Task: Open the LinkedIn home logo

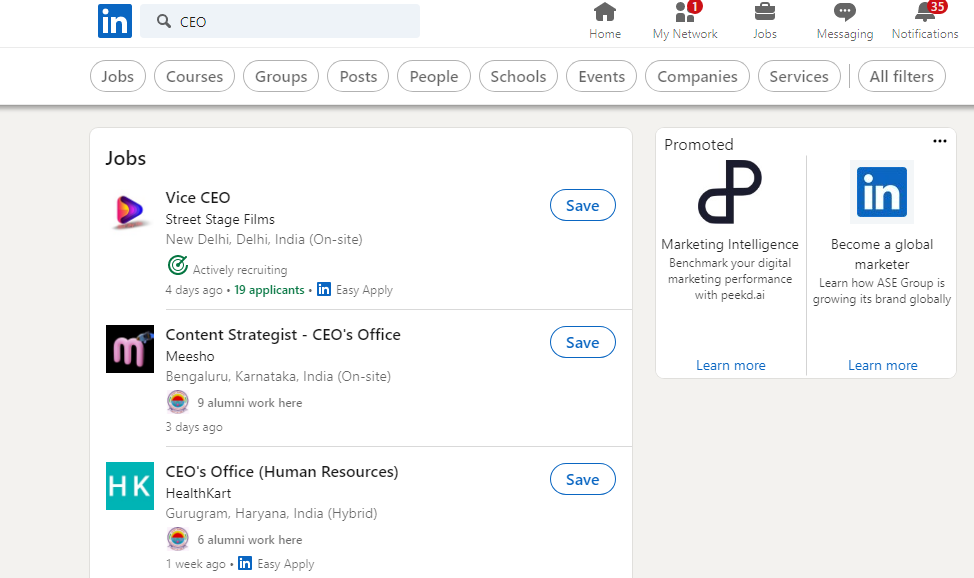Action: coord(115,21)
